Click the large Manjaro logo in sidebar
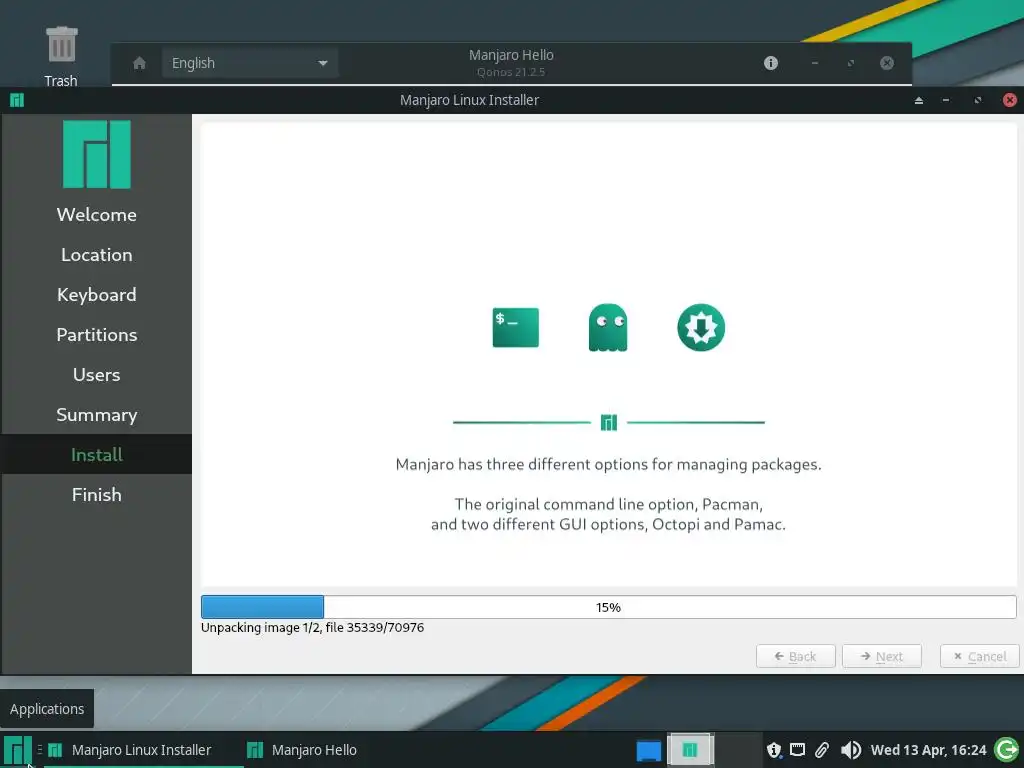The height and width of the screenshot is (768, 1024). (x=97, y=154)
